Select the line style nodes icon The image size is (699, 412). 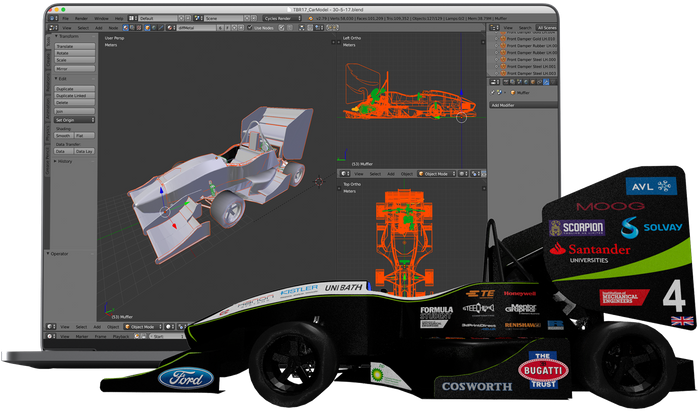(x=161, y=28)
